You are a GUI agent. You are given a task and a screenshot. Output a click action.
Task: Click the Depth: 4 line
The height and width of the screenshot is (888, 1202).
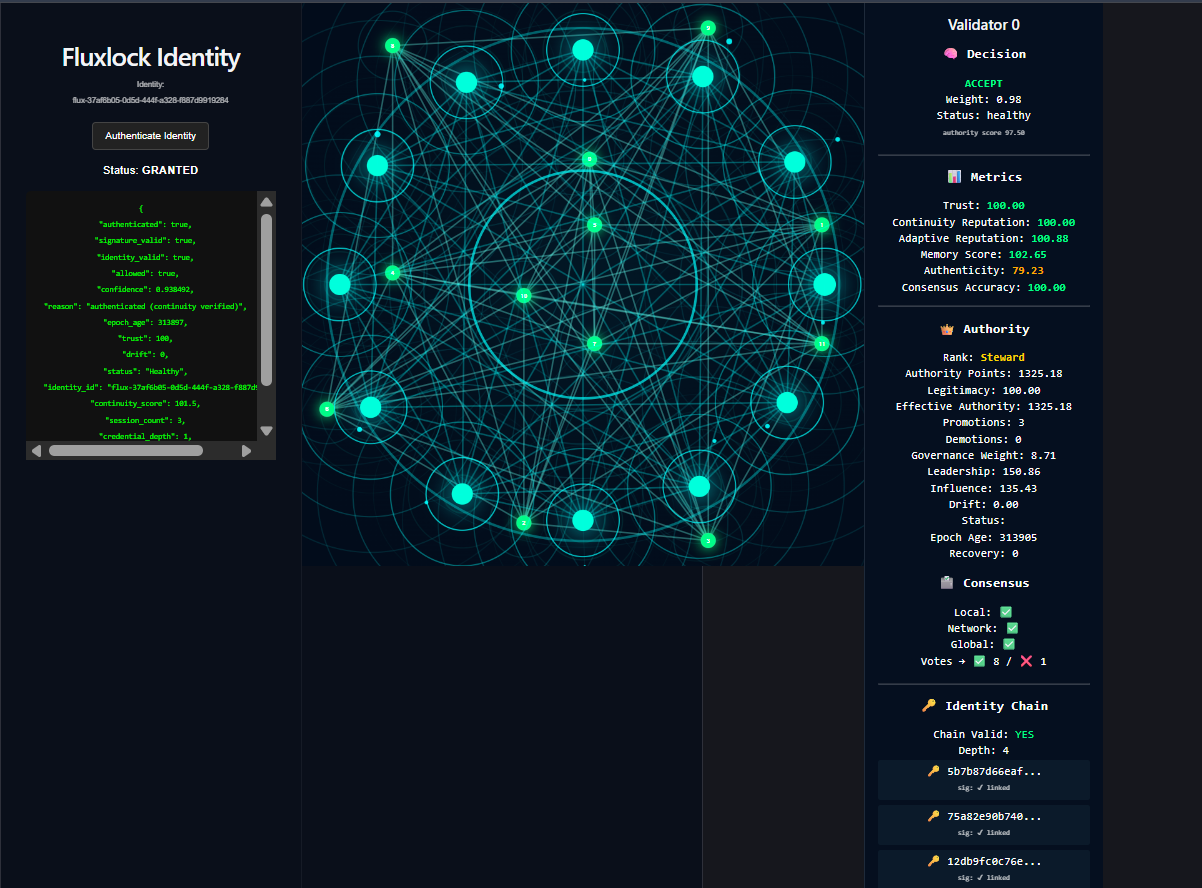click(x=984, y=751)
